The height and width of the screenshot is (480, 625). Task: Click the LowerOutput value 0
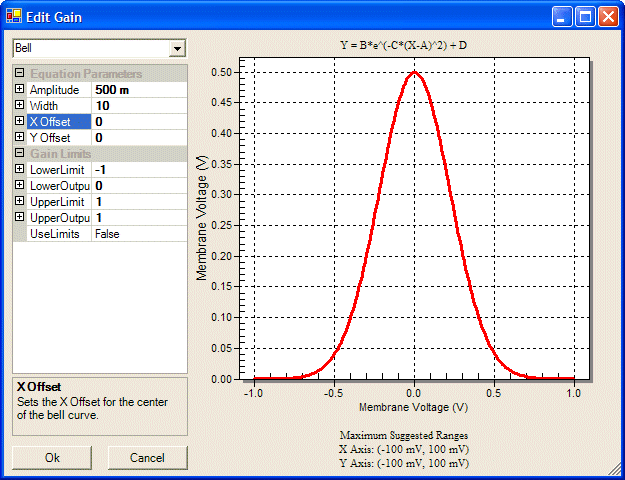[x=139, y=186]
